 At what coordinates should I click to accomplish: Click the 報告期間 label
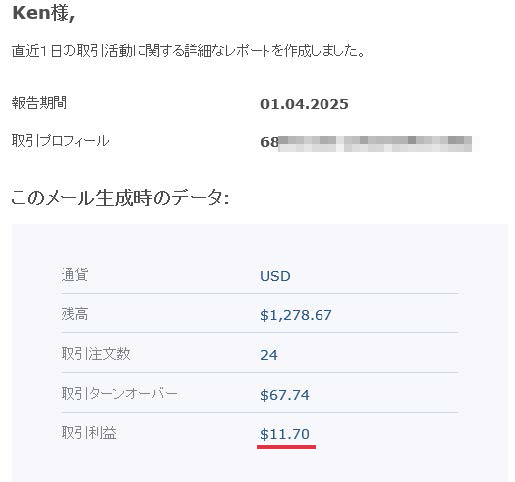39,103
